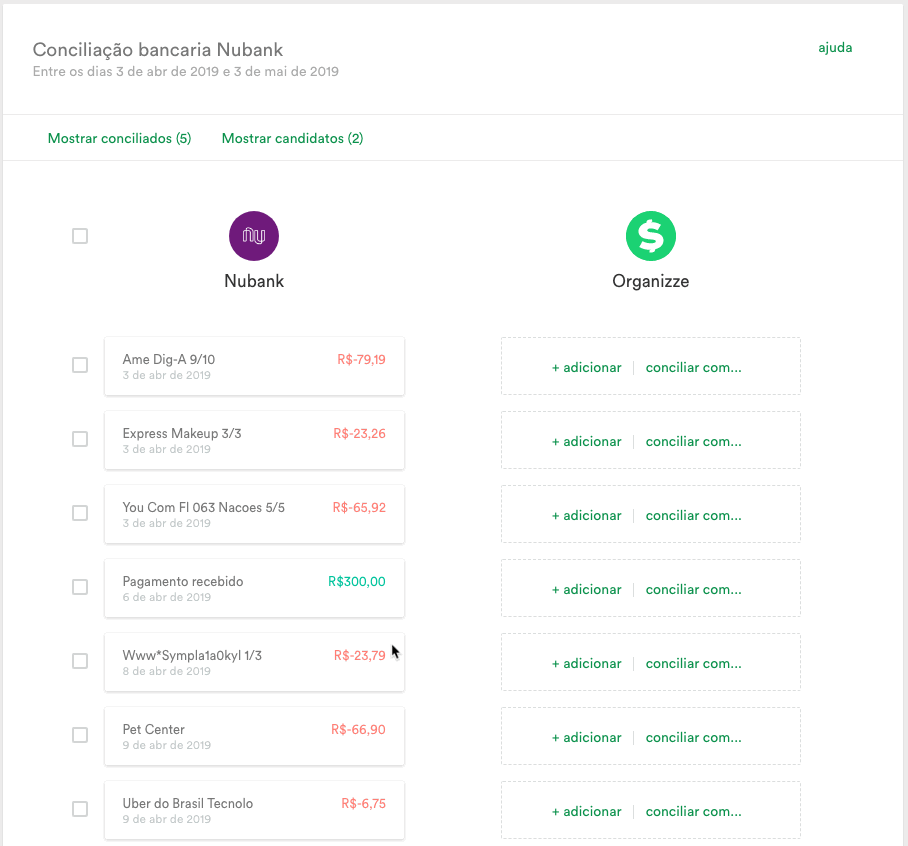The width and height of the screenshot is (908, 846).
Task: Check the Express Makeup 3/3 row checkbox
Action: coord(80,439)
